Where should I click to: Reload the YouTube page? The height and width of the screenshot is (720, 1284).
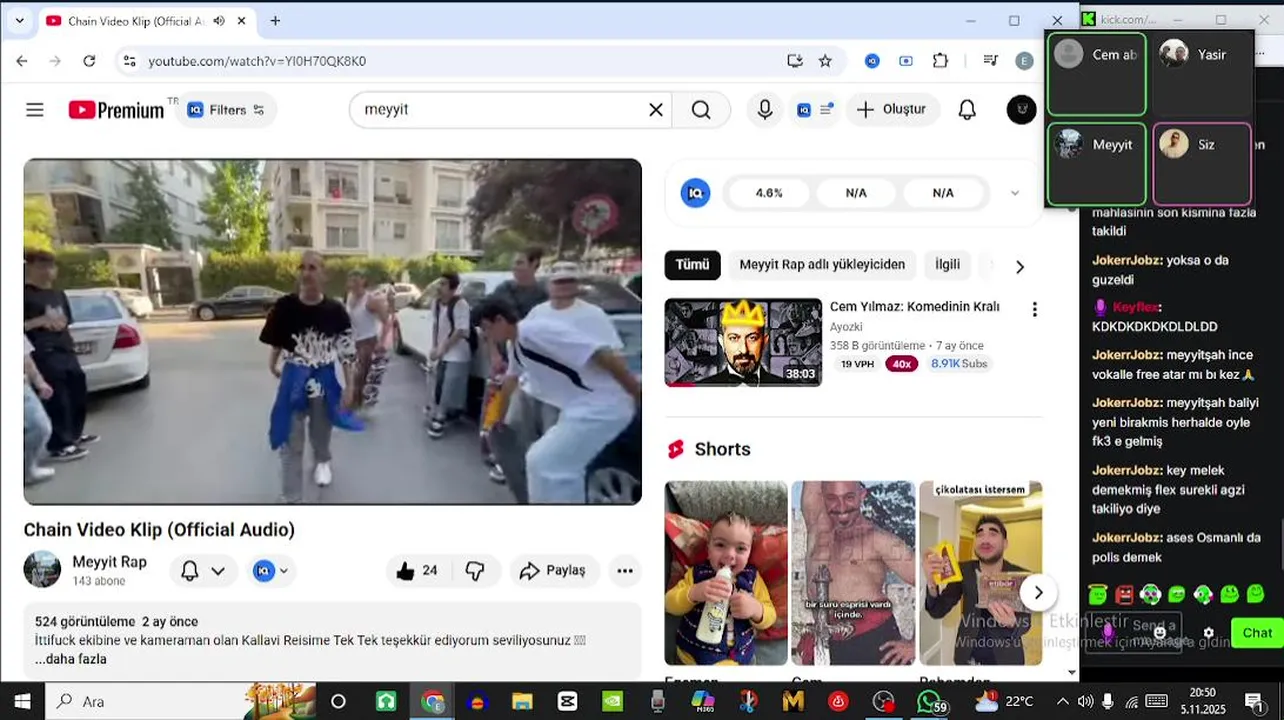coord(89,61)
